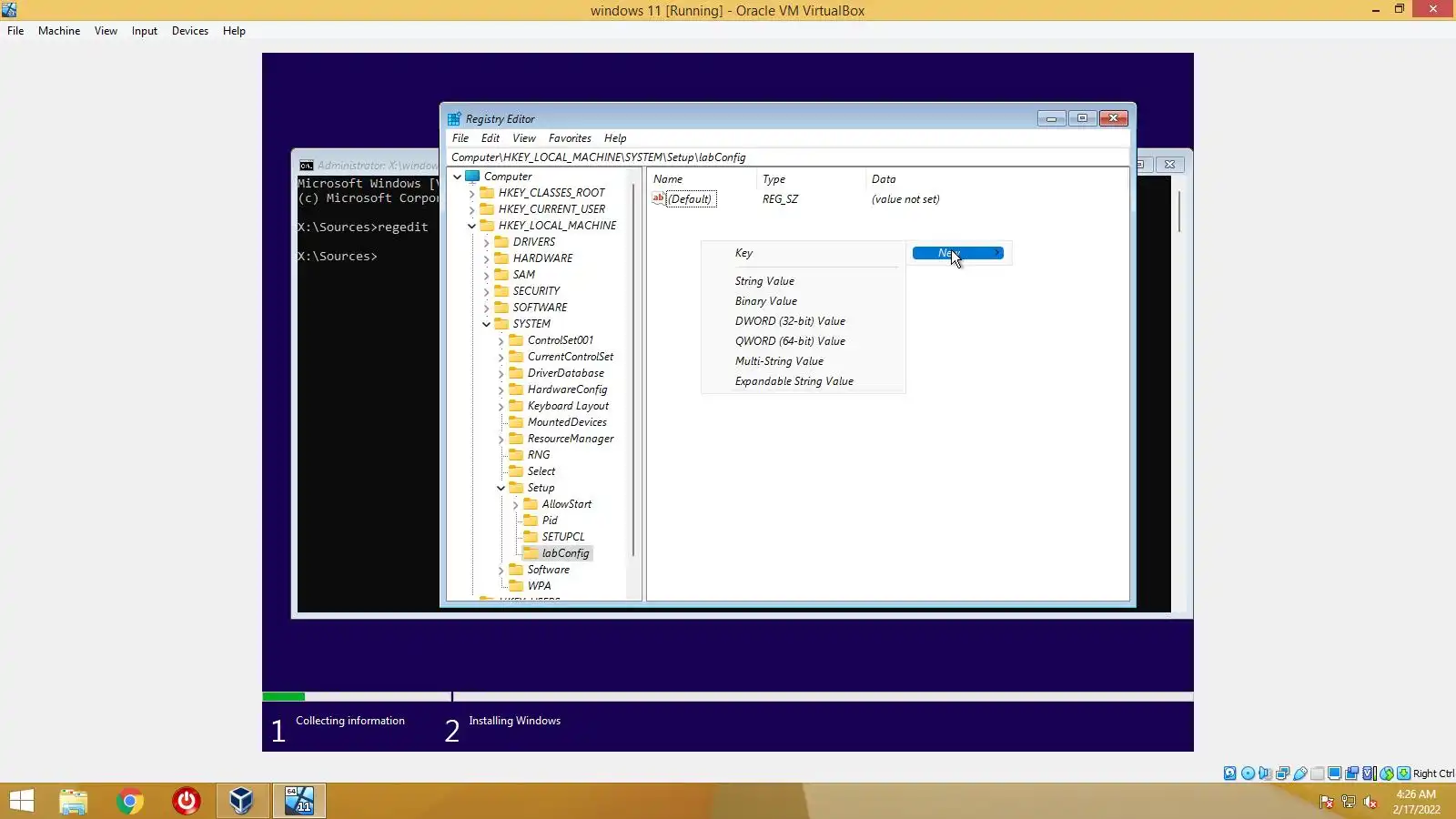Viewport: 1456px width, 819px height.
Task: Open VirtualBox Manager from the taskbar
Action: click(242, 801)
